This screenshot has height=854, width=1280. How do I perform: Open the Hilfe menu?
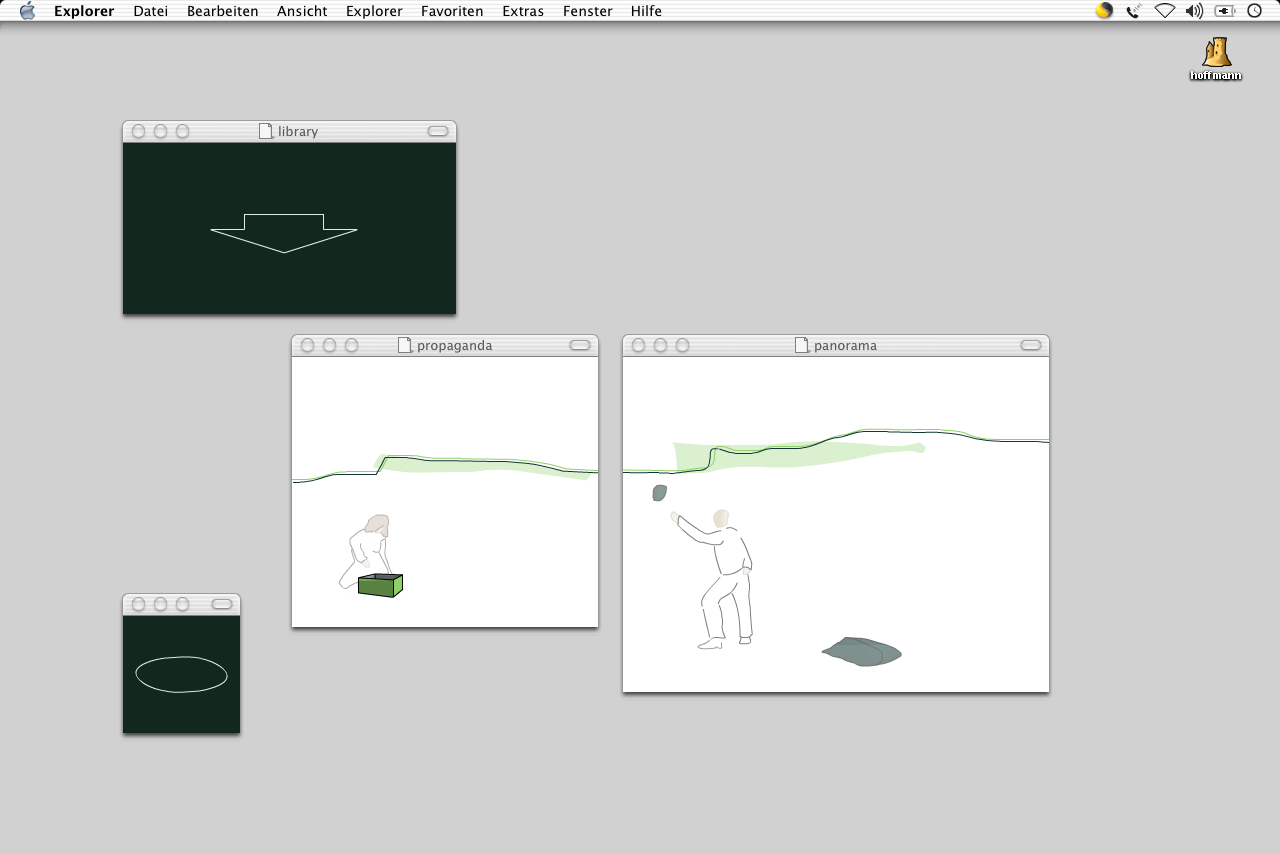point(646,11)
